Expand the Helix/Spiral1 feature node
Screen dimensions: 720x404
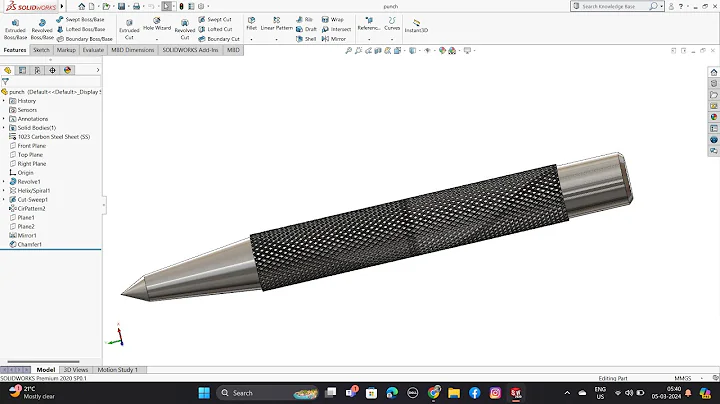point(4,191)
